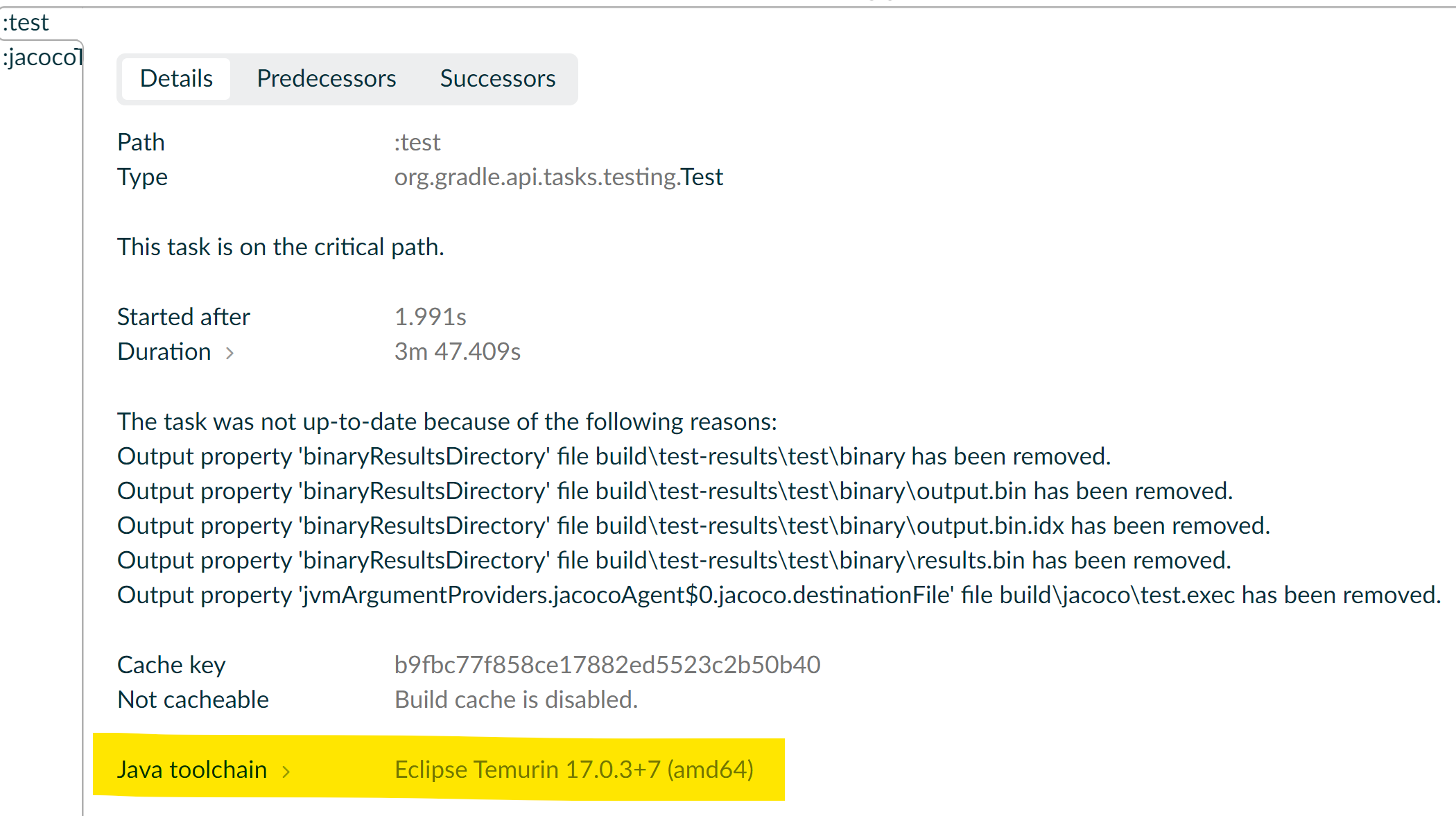Click the 1.991s started after value

pyautogui.click(x=430, y=317)
